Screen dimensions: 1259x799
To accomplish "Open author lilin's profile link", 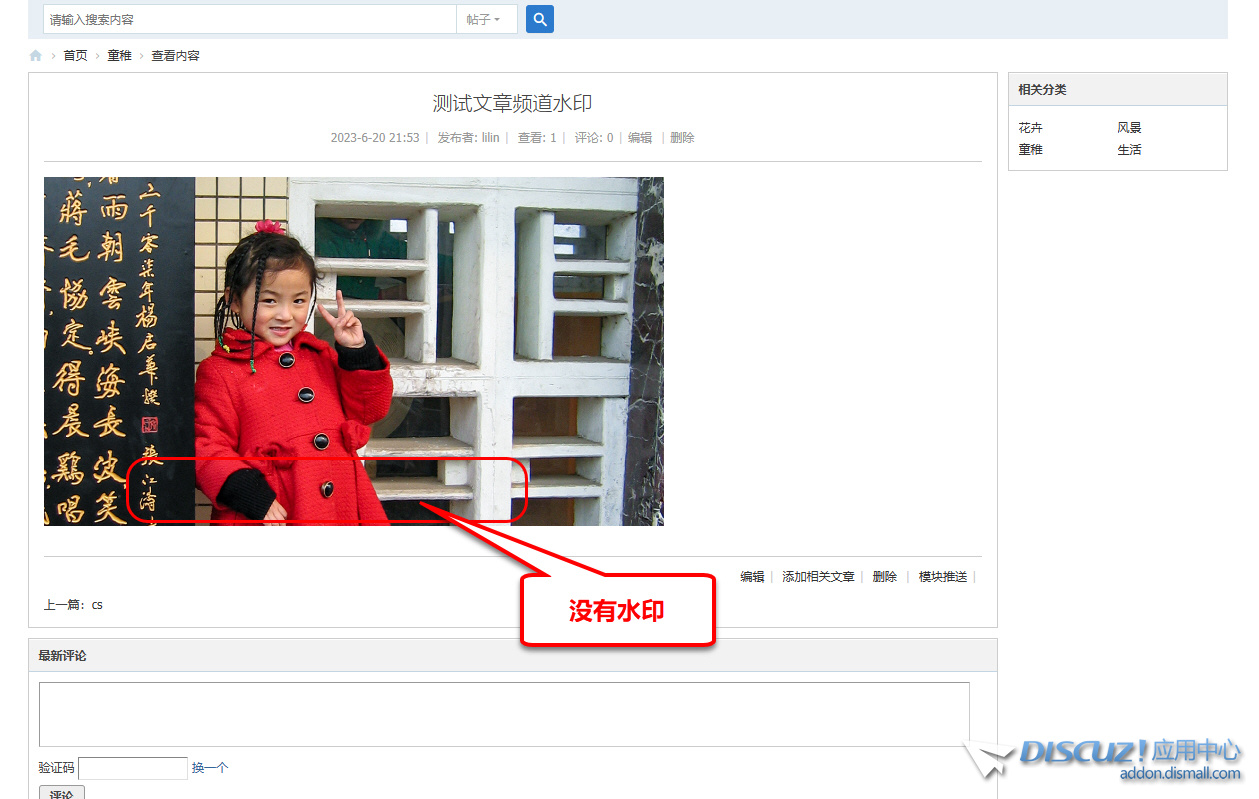I will click(x=490, y=138).
